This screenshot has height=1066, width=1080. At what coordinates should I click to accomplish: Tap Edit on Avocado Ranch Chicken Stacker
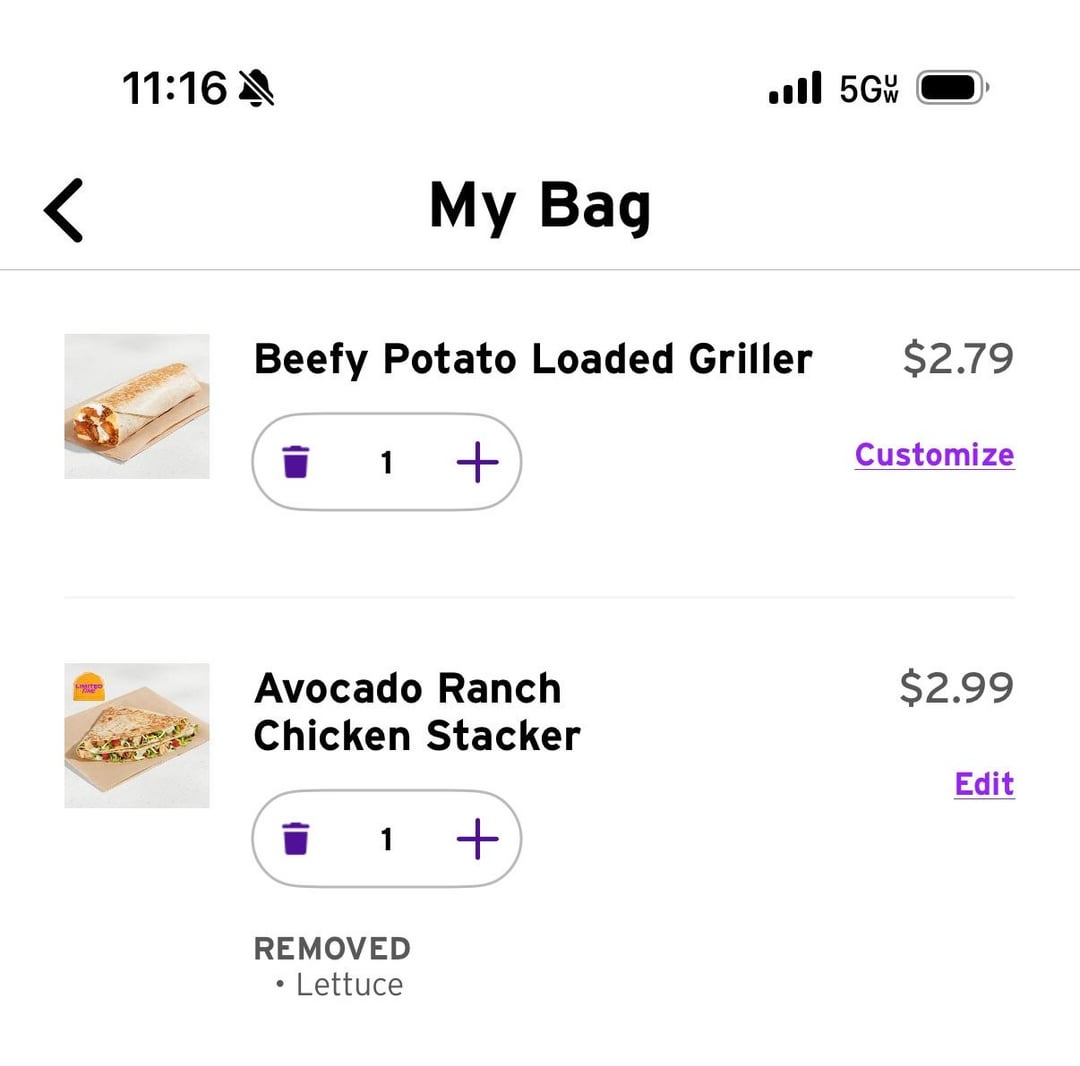[984, 784]
